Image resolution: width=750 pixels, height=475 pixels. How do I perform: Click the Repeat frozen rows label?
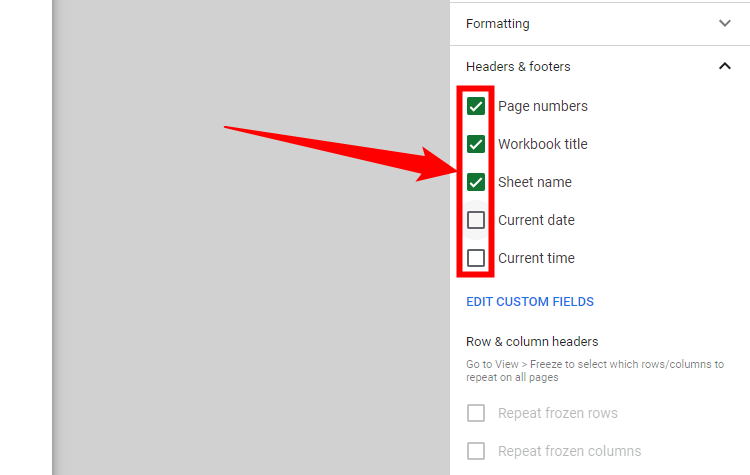pos(558,413)
